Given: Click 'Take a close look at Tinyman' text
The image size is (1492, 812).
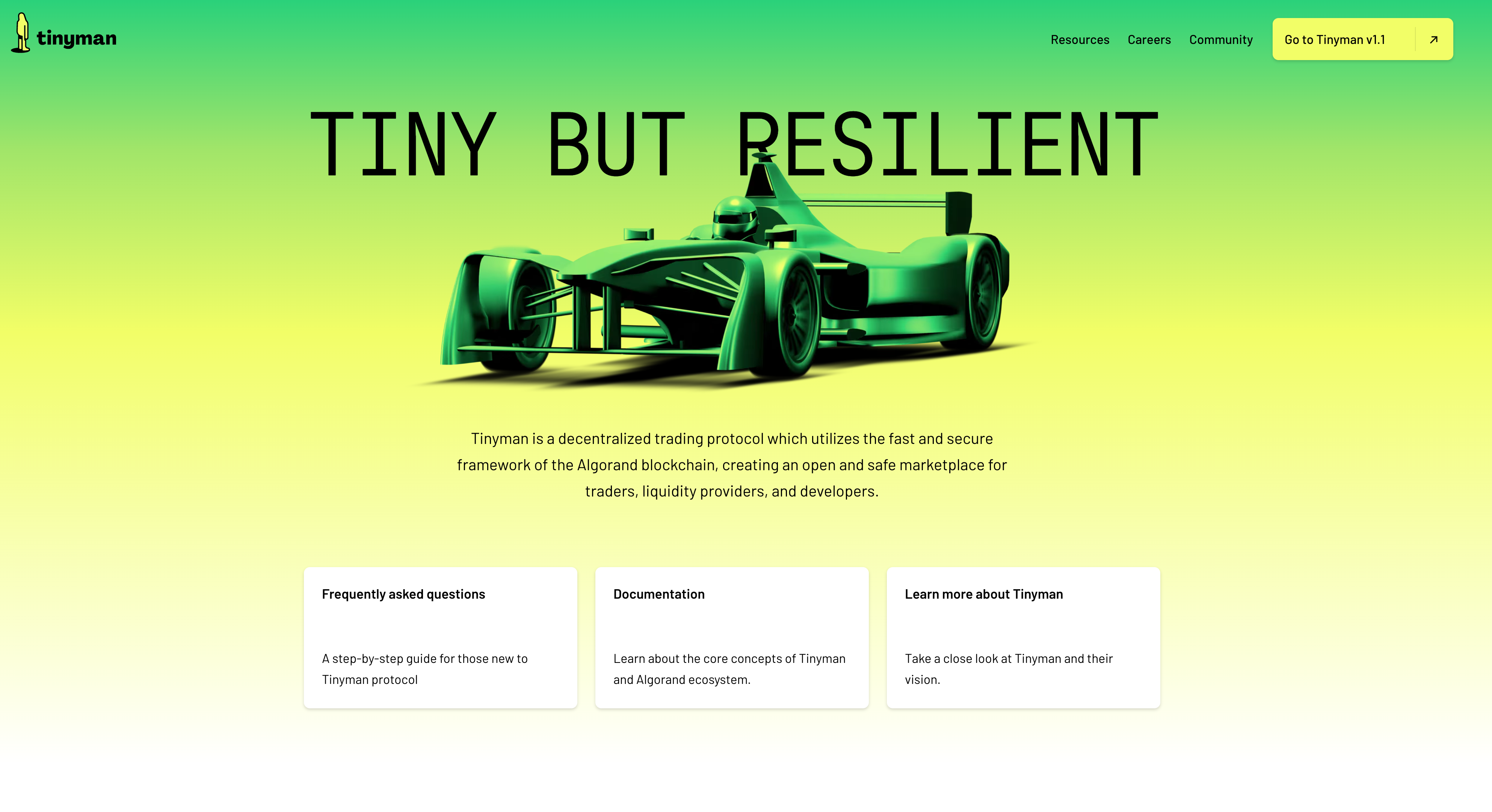Looking at the screenshot, I should coord(983,658).
